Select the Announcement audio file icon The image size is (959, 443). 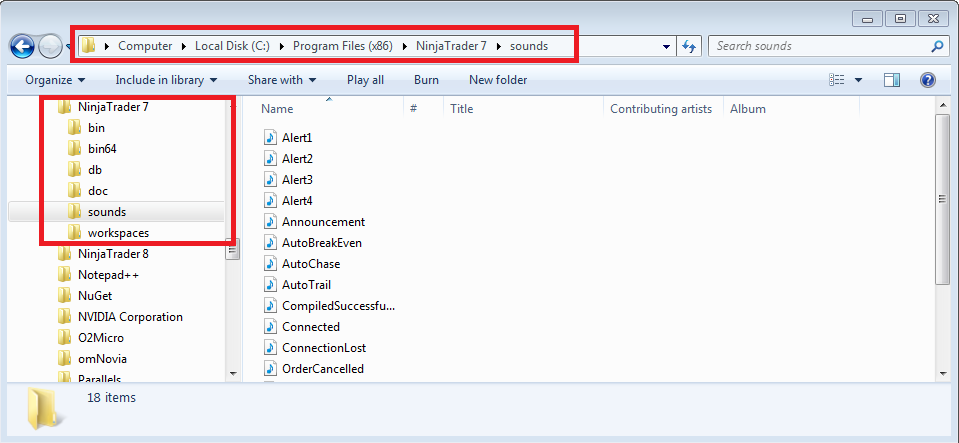pos(271,222)
